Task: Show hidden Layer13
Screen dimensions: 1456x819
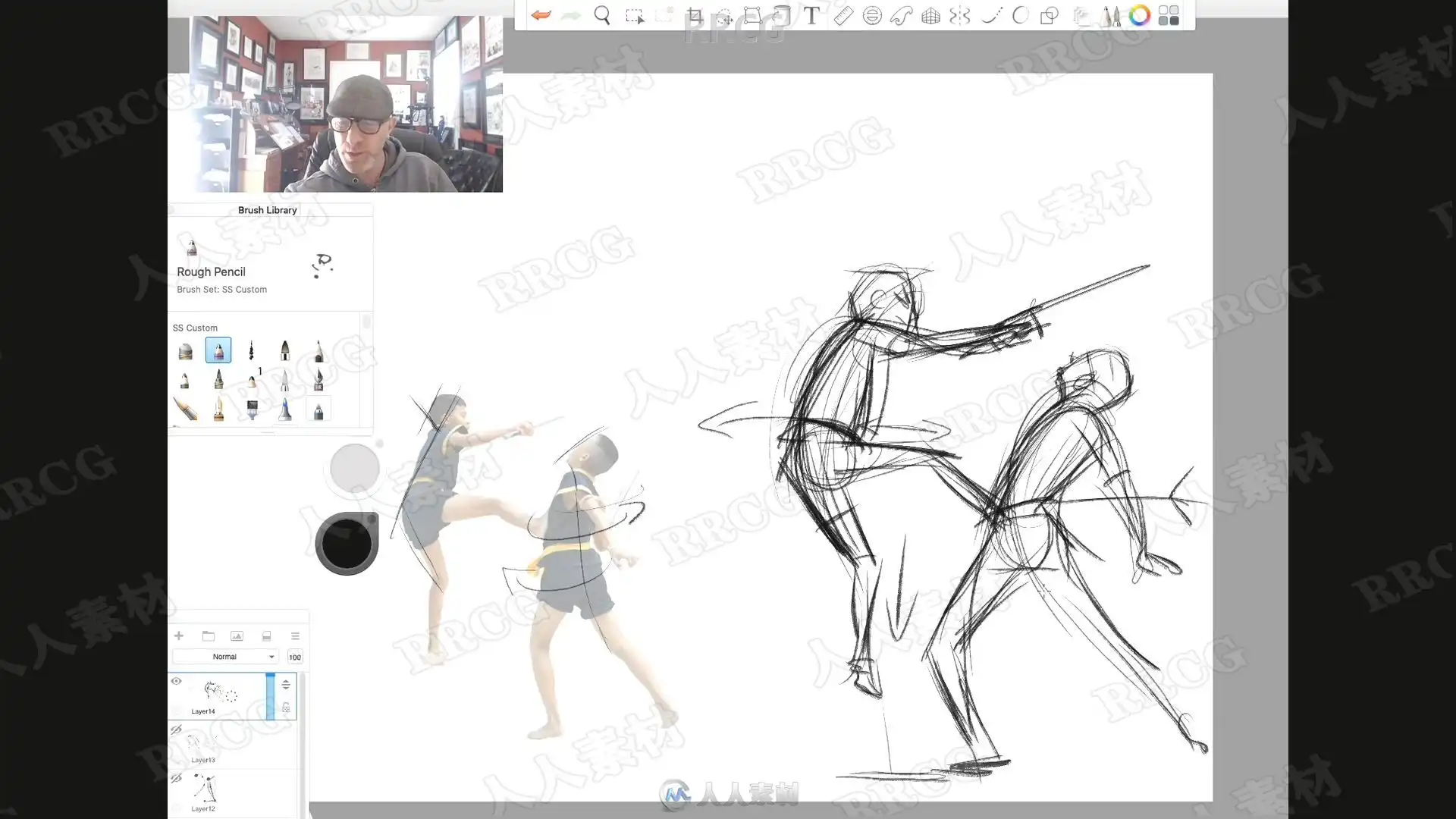Action: (176, 730)
